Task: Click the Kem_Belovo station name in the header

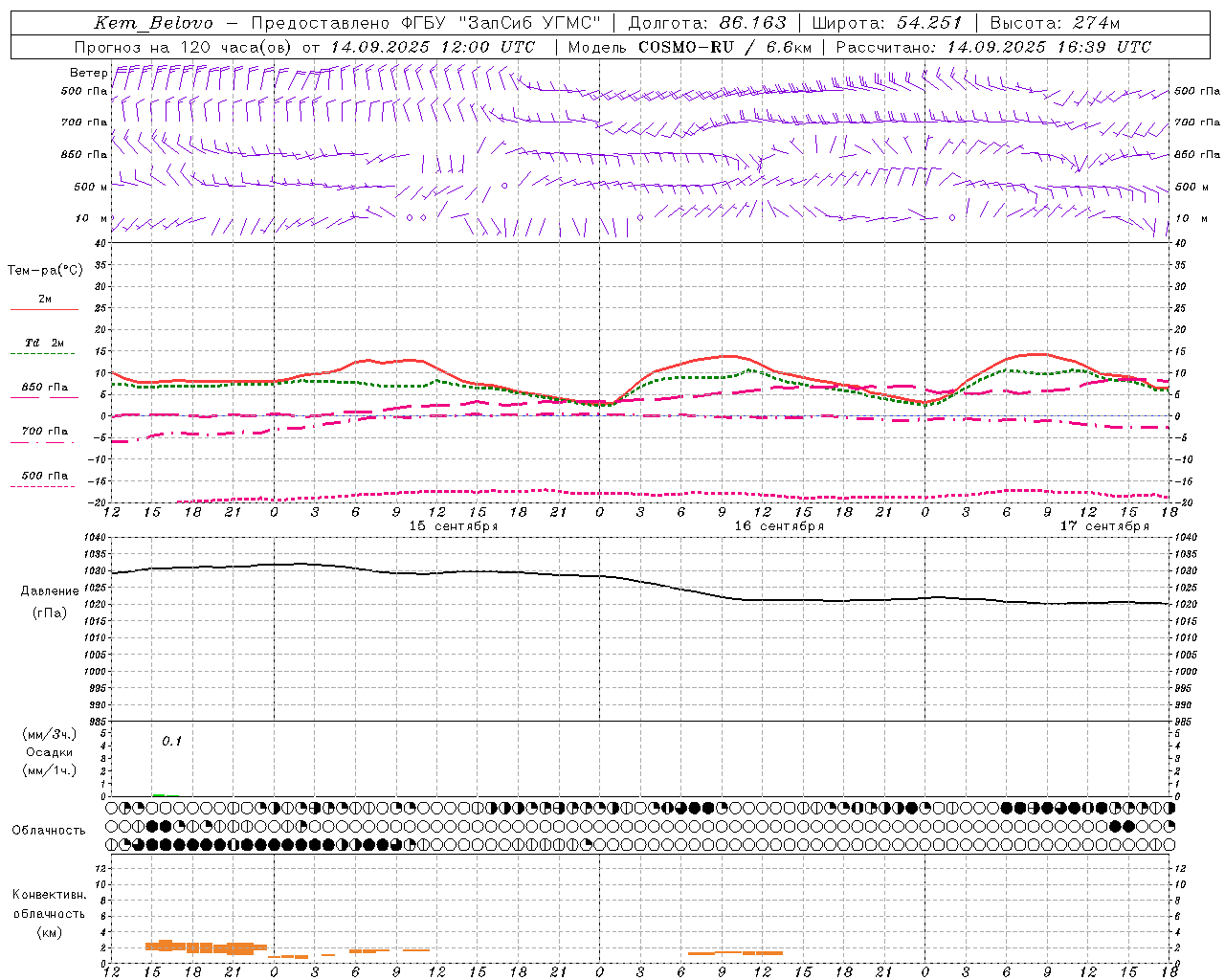Action: click(153, 23)
